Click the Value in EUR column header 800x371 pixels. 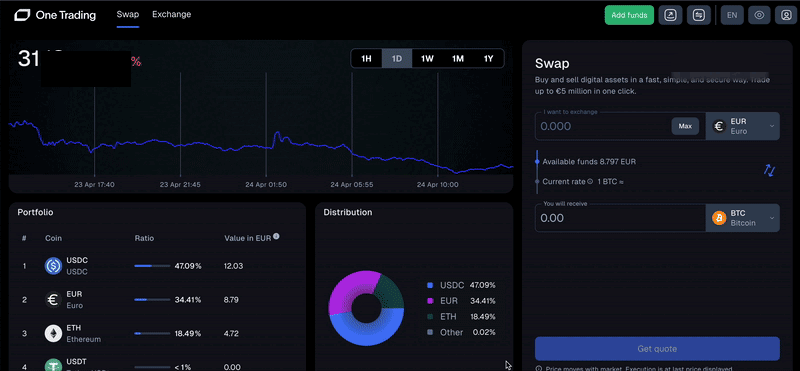click(247, 238)
